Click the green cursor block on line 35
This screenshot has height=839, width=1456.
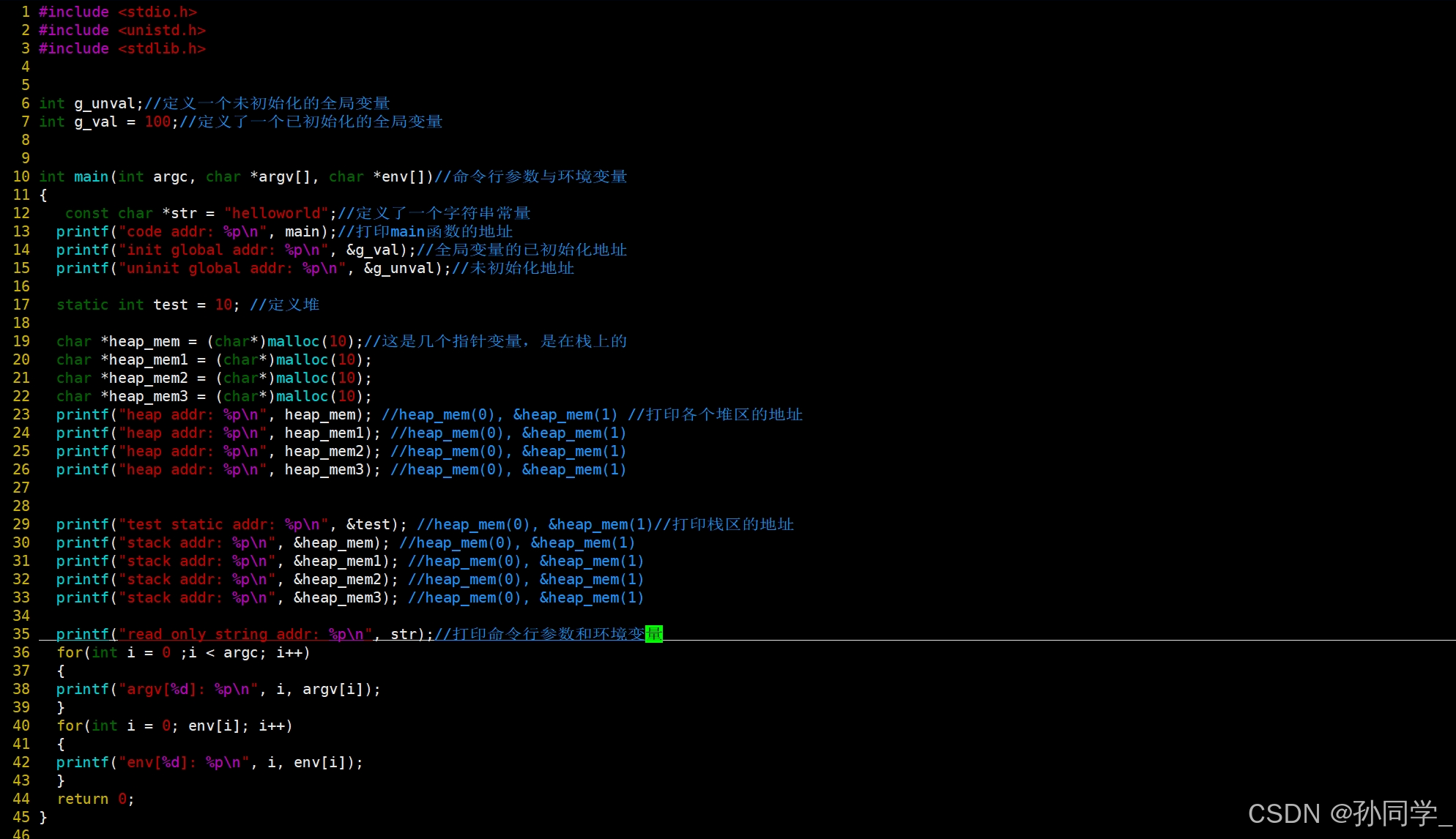click(654, 634)
